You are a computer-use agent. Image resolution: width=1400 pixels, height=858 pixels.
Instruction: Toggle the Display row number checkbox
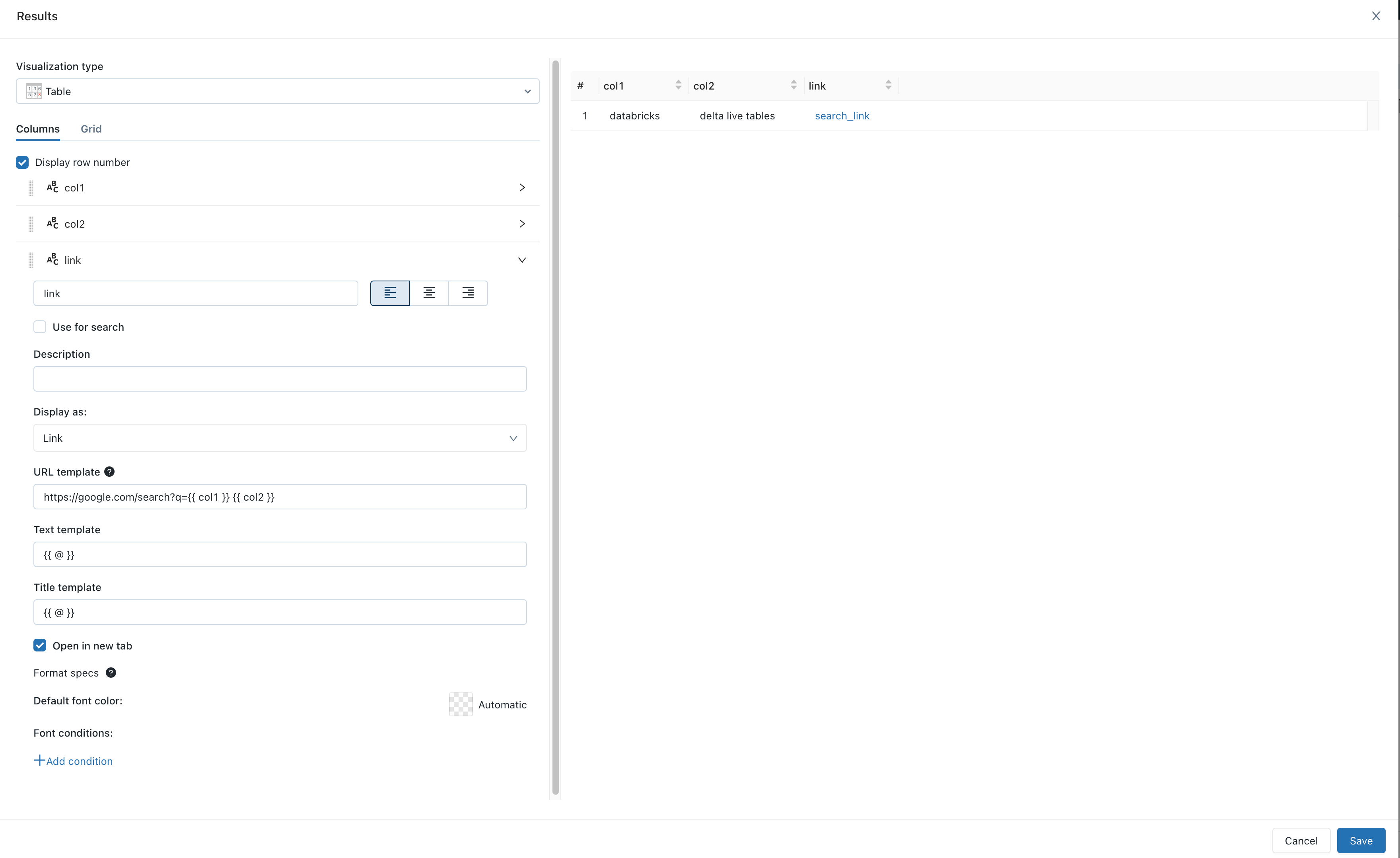click(22, 162)
